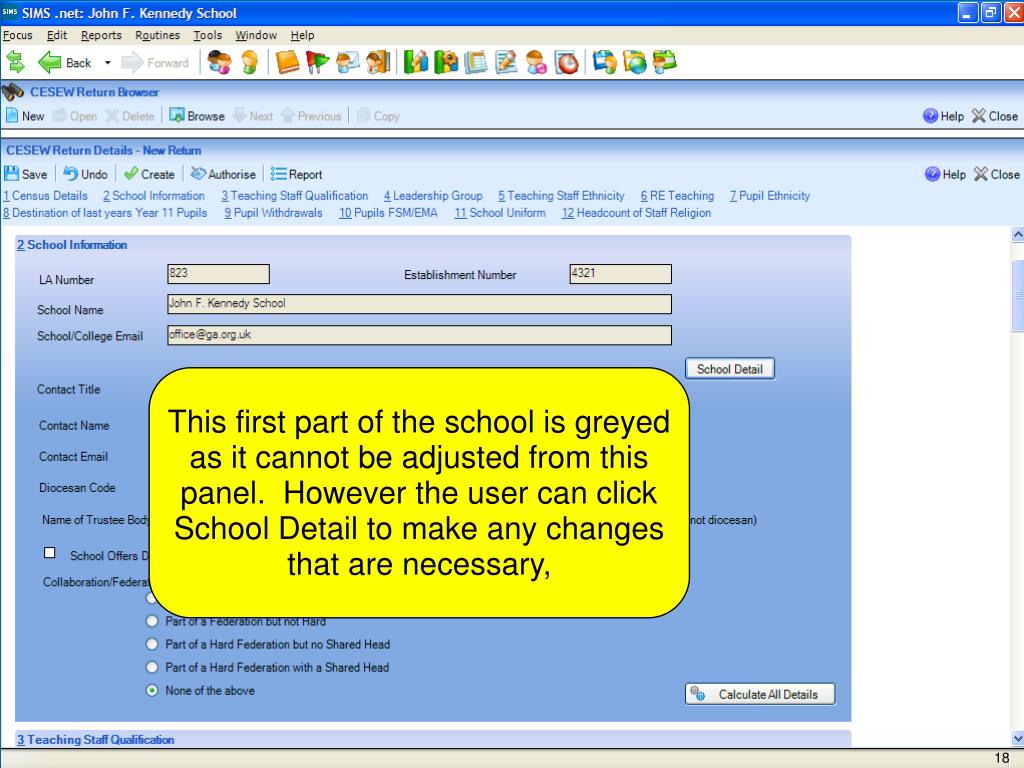Click the Calculate All Details button
1024x768 pixels.
click(x=760, y=694)
